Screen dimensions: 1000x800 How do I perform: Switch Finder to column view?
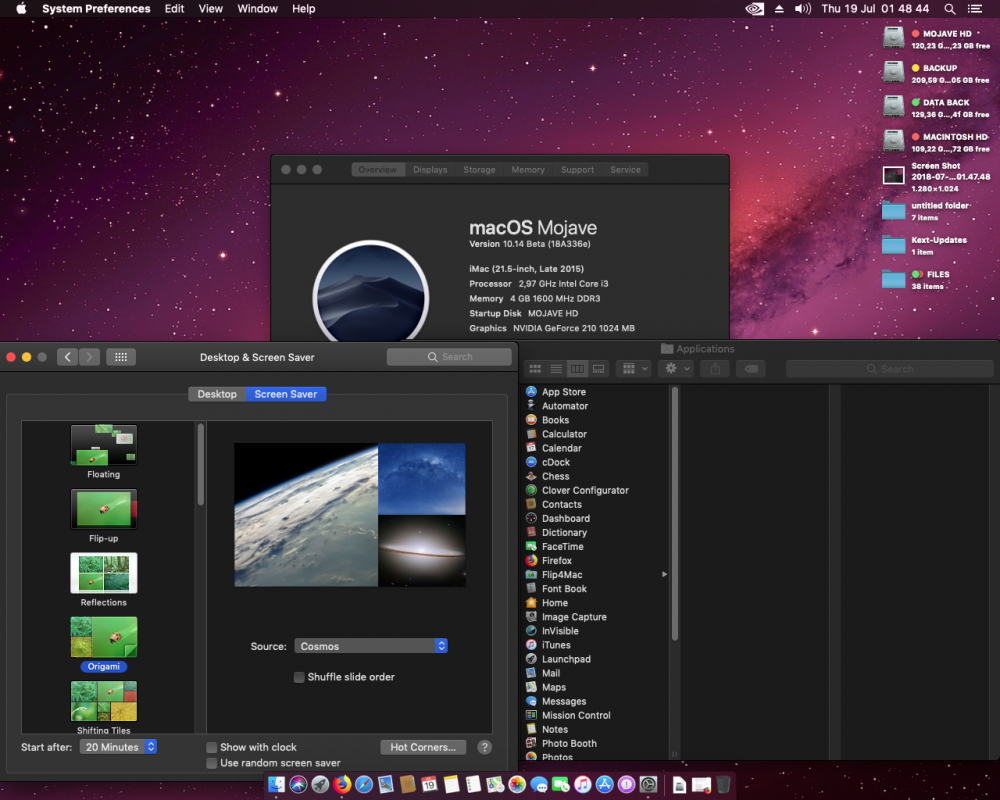pyautogui.click(x=577, y=369)
